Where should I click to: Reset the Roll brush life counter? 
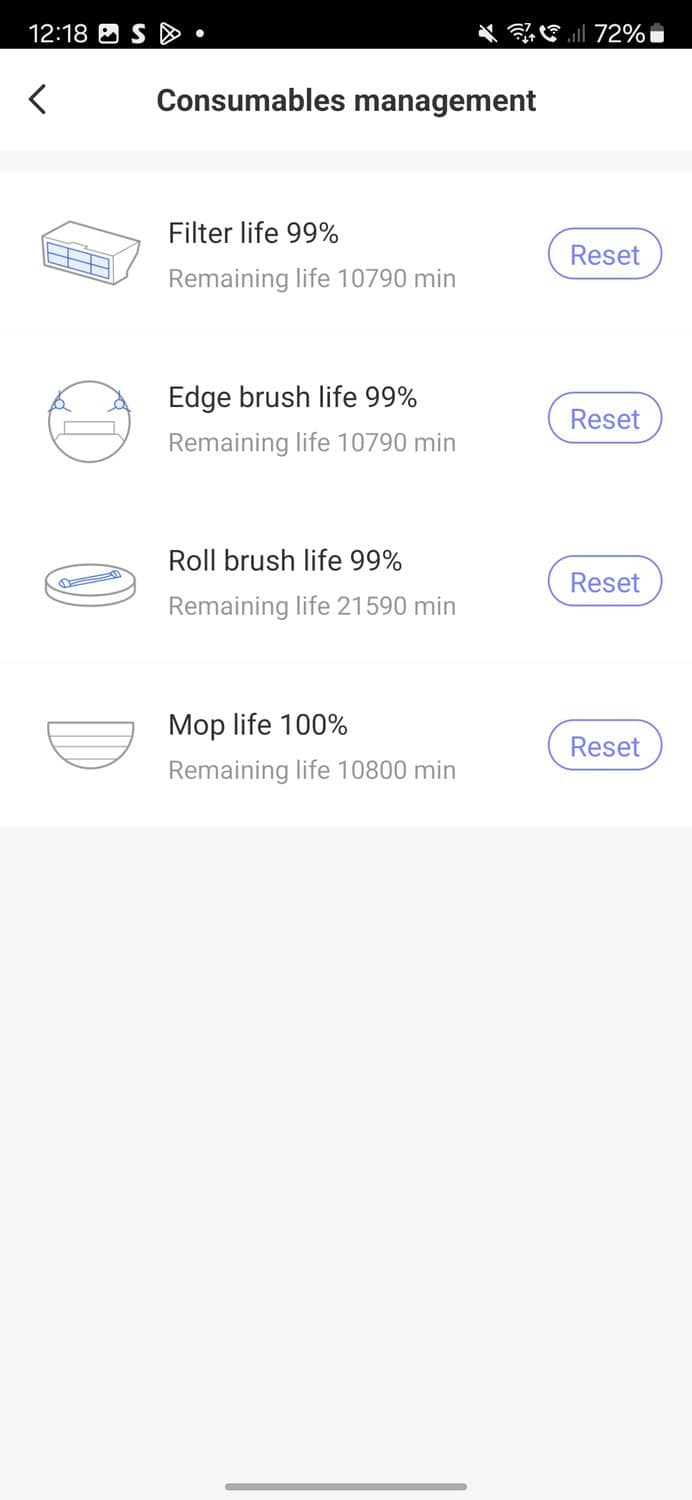[605, 583]
